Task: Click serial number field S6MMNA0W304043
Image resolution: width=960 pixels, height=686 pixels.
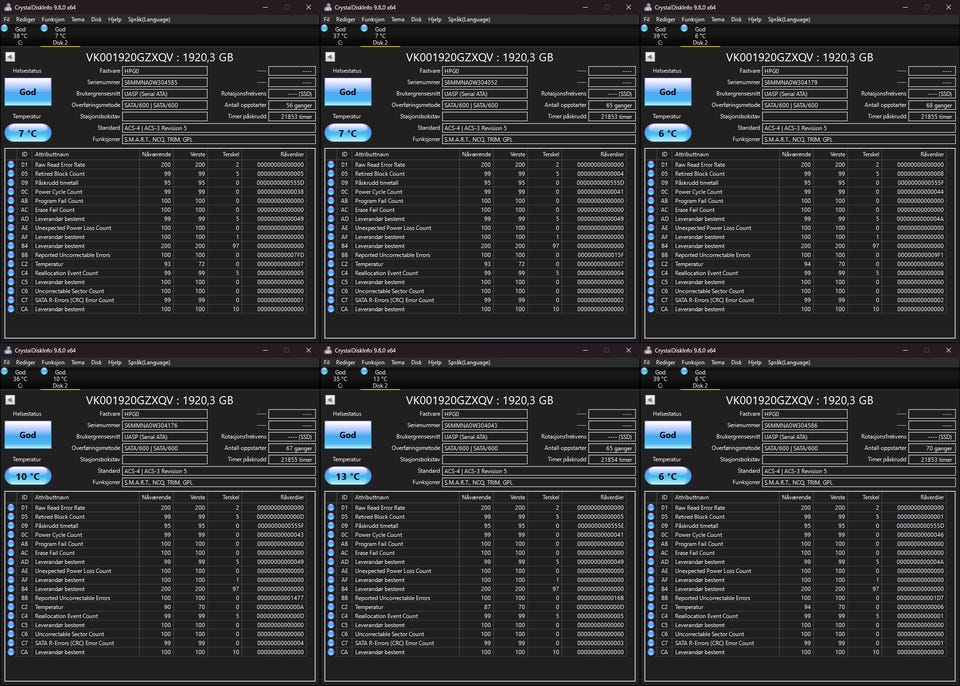Action: click(485, 425)
